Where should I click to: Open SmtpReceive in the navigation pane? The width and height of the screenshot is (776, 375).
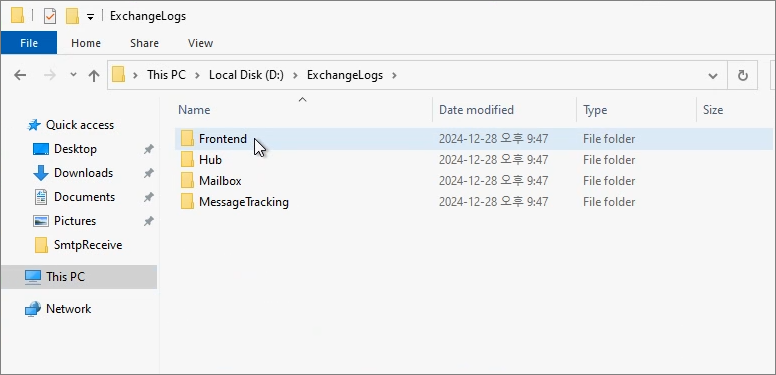coord(88,245)
